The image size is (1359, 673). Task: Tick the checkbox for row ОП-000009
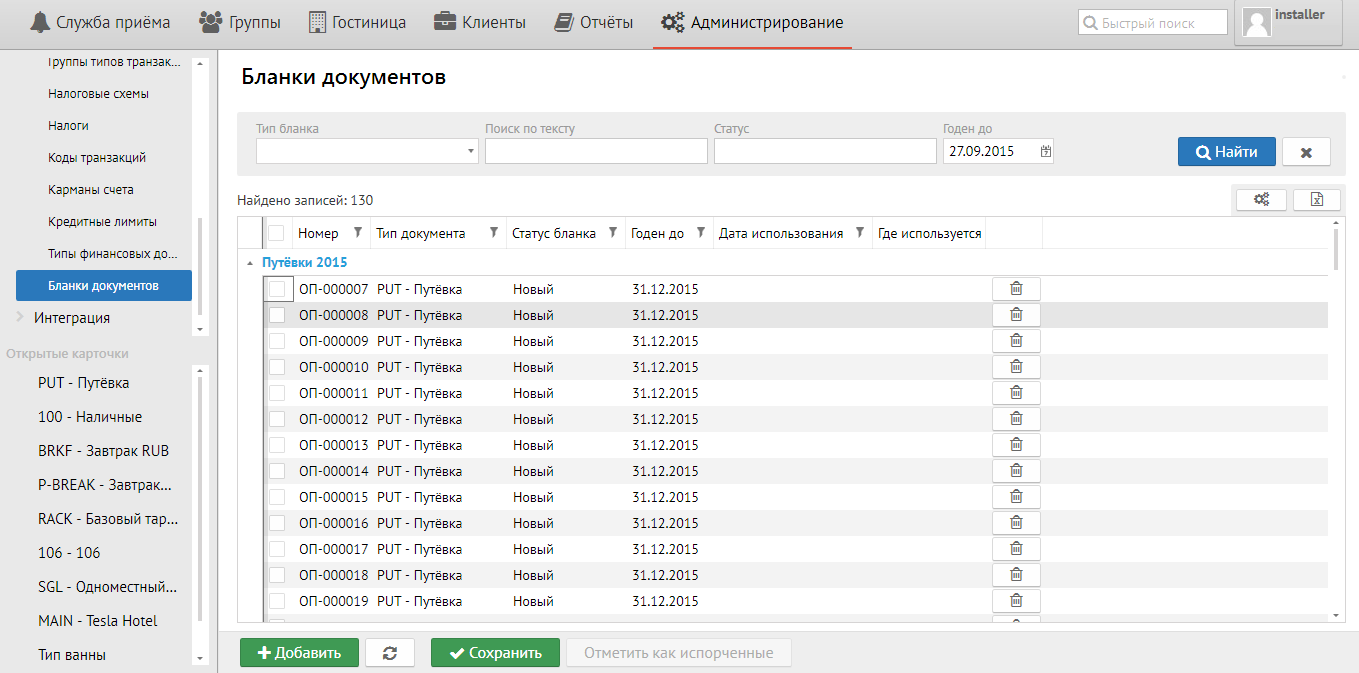point(277,341)
